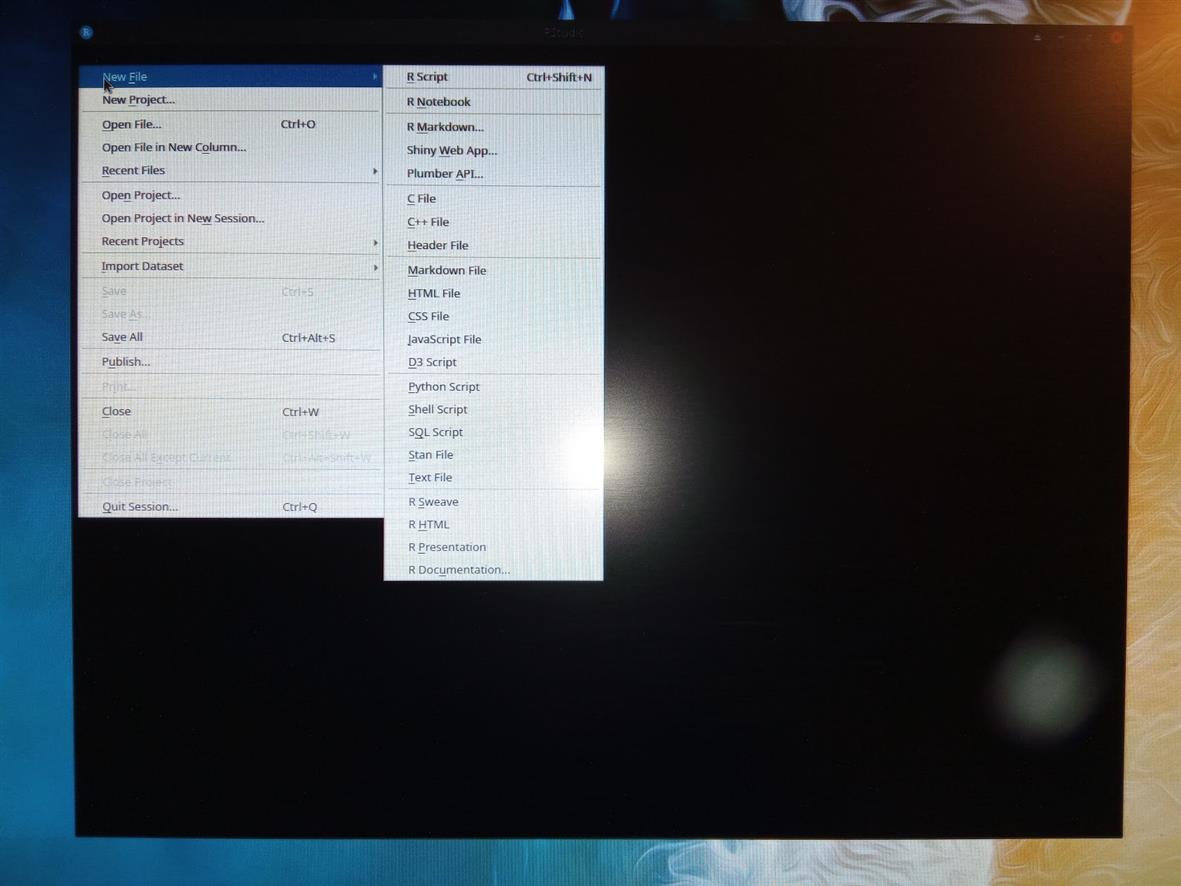
Task: Create a new R Presentation
Action: [x=447, y=547]
